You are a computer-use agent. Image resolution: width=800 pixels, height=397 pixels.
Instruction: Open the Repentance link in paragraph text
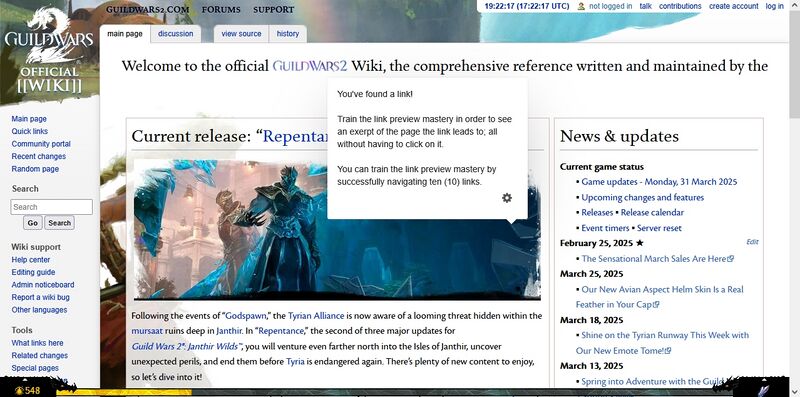click(281, 331)
